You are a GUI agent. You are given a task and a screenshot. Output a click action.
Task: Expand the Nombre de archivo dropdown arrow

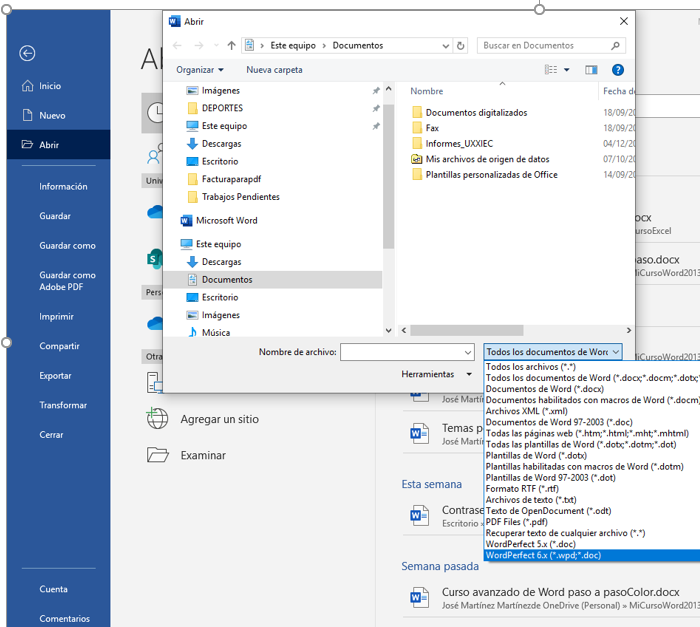point(468,352)
